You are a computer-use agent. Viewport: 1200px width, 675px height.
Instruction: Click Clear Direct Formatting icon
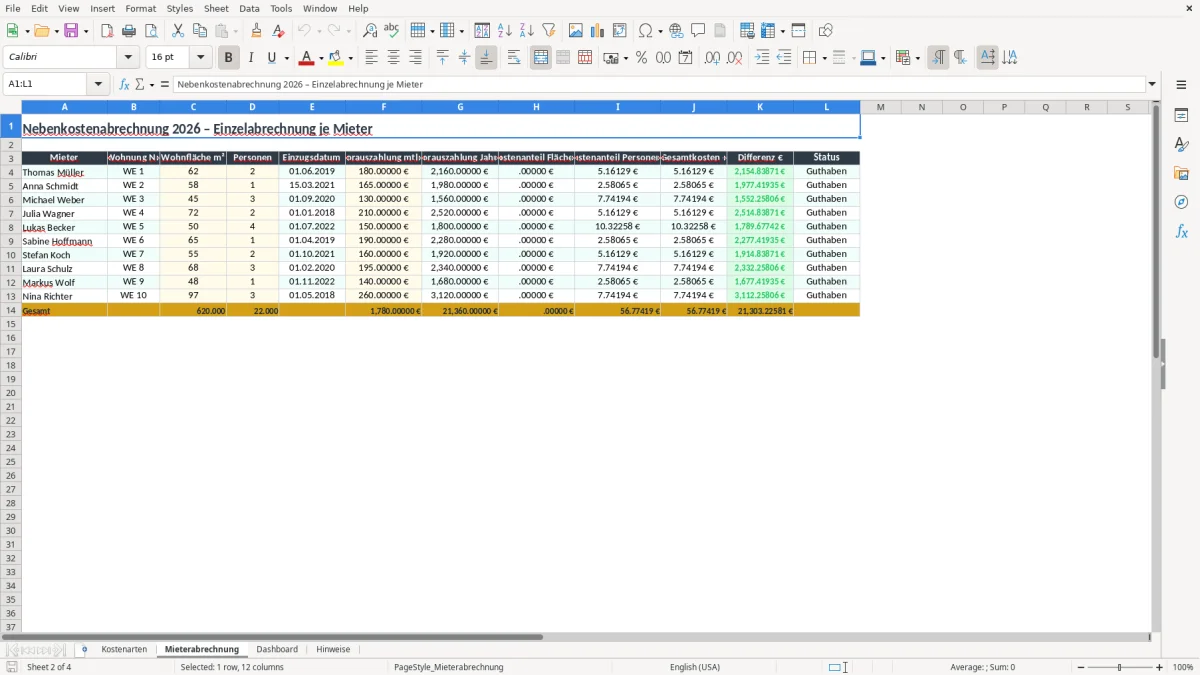[x=278, y=31]
